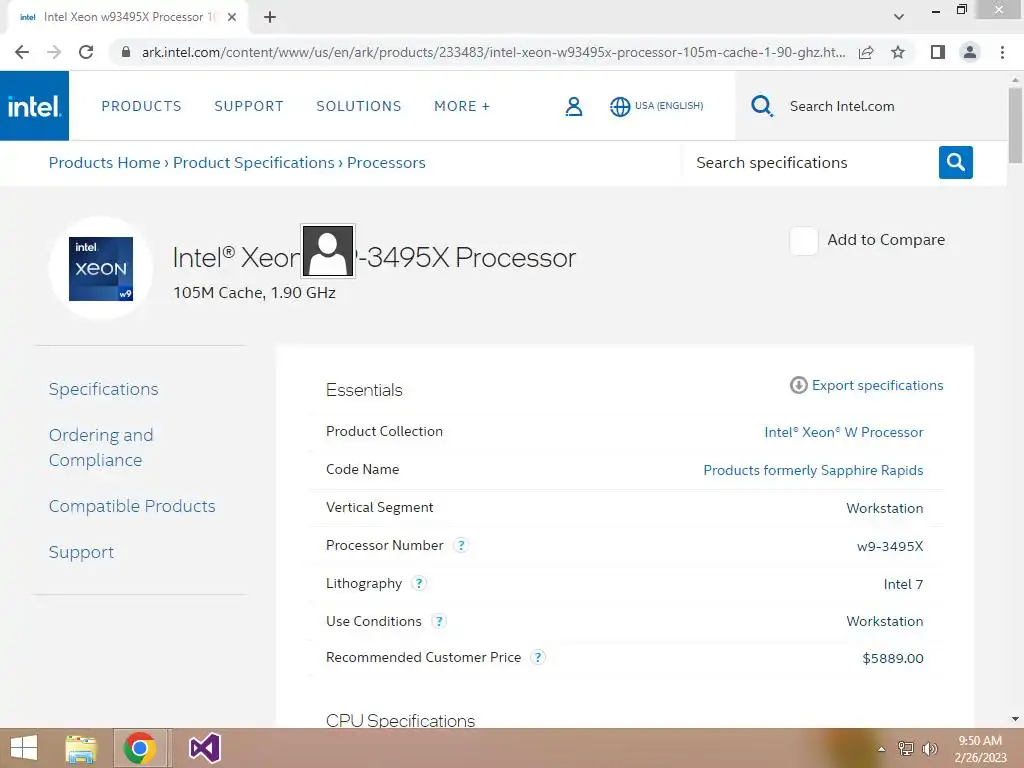Reload the Intel ARK page
1024x768 pixels.
pyautogui.click(x=86, y=52)
